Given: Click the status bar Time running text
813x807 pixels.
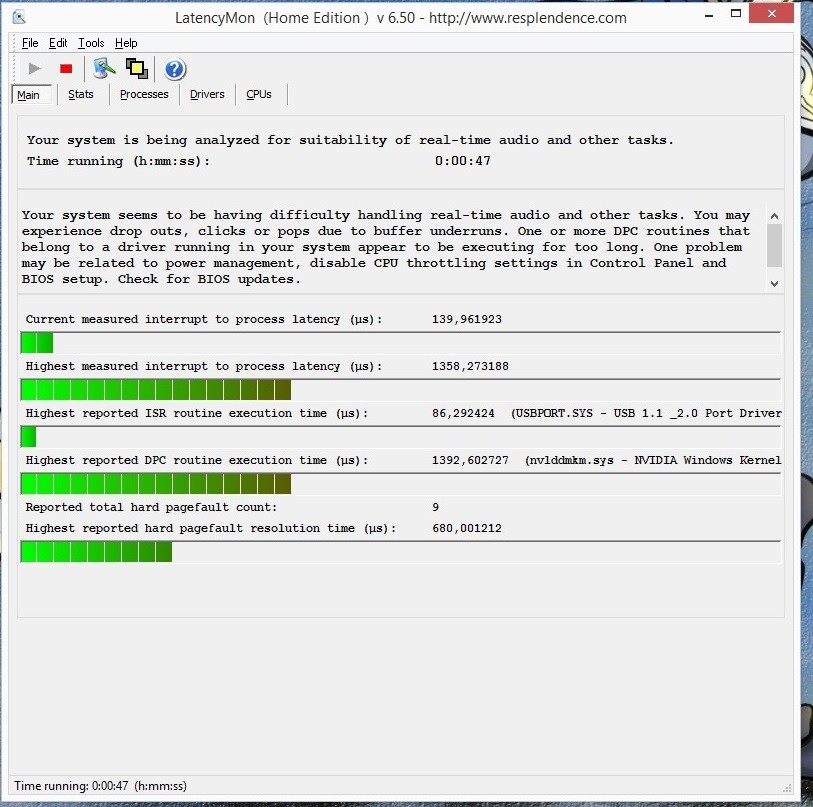Looking at the screenshot, I should tap(100, 786).
